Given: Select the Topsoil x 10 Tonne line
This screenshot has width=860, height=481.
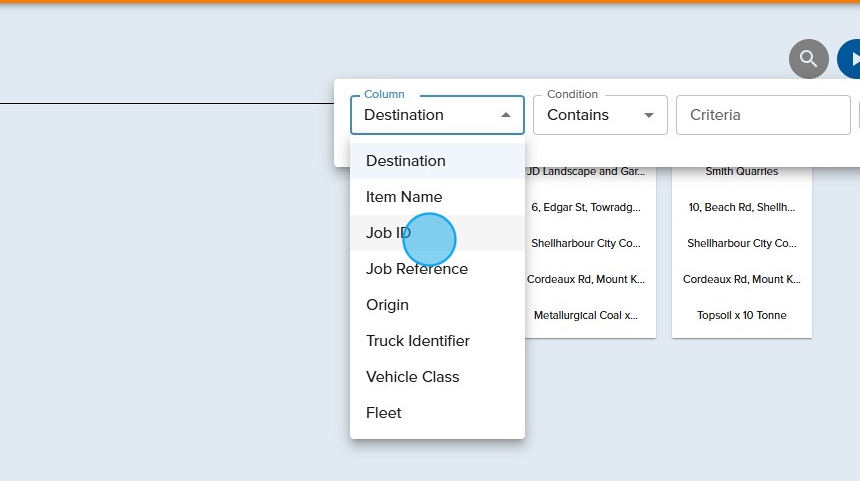Looking at the screenshot, I should pos(741,315).
